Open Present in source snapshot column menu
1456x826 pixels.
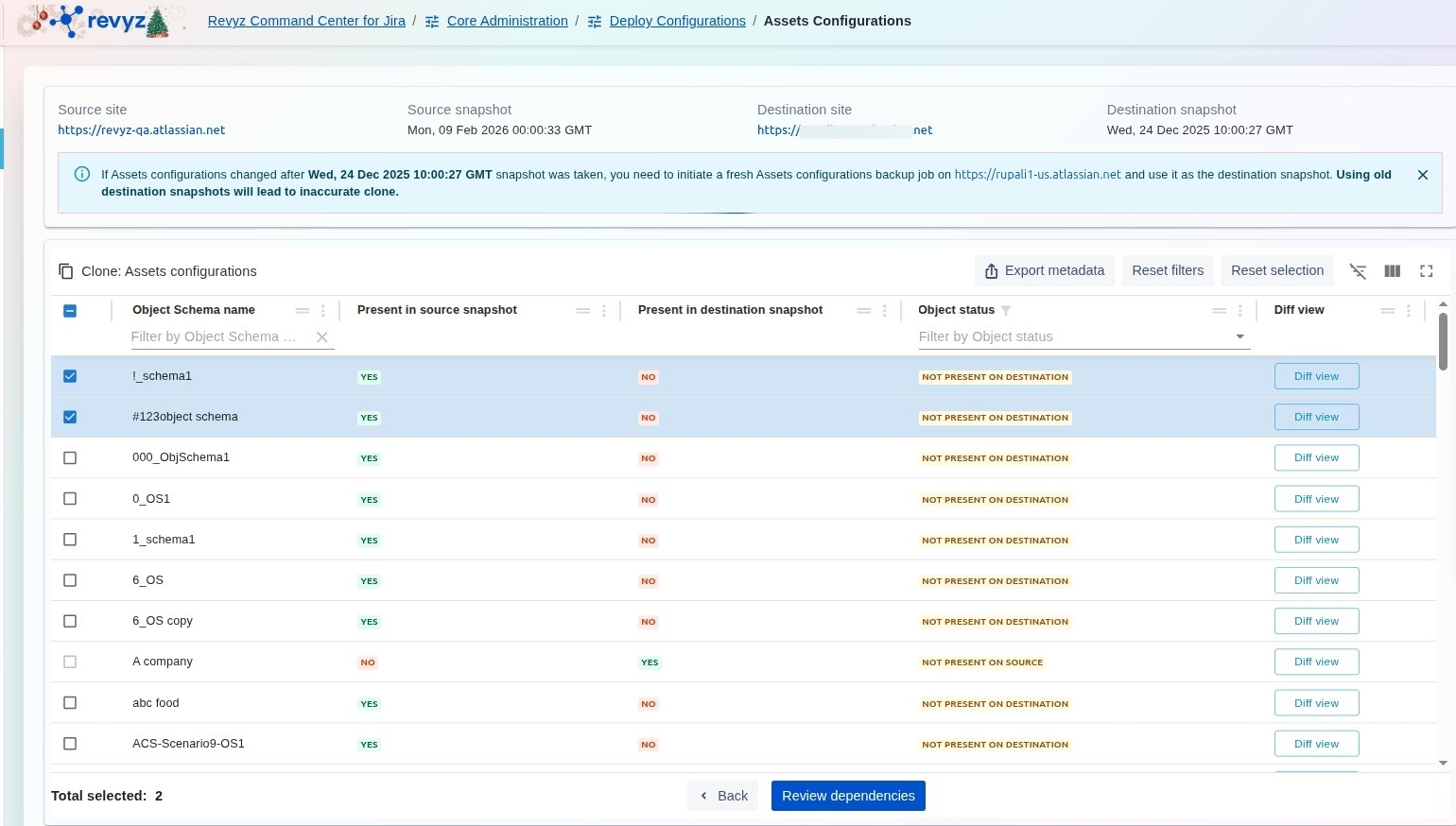604,311
